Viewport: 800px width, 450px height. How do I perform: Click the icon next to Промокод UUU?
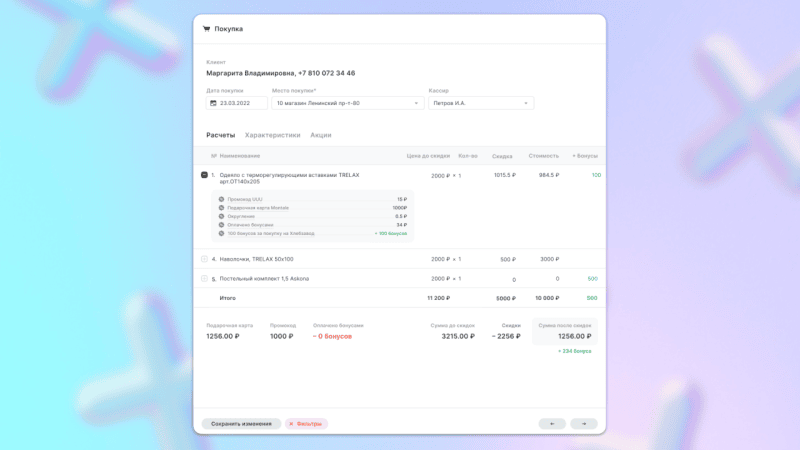pos(221,199)
